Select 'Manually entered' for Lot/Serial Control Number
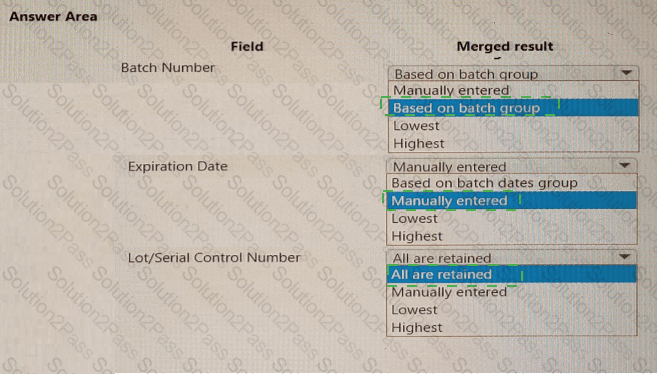This screenshot has height=374, width=657. click(512, 292)
